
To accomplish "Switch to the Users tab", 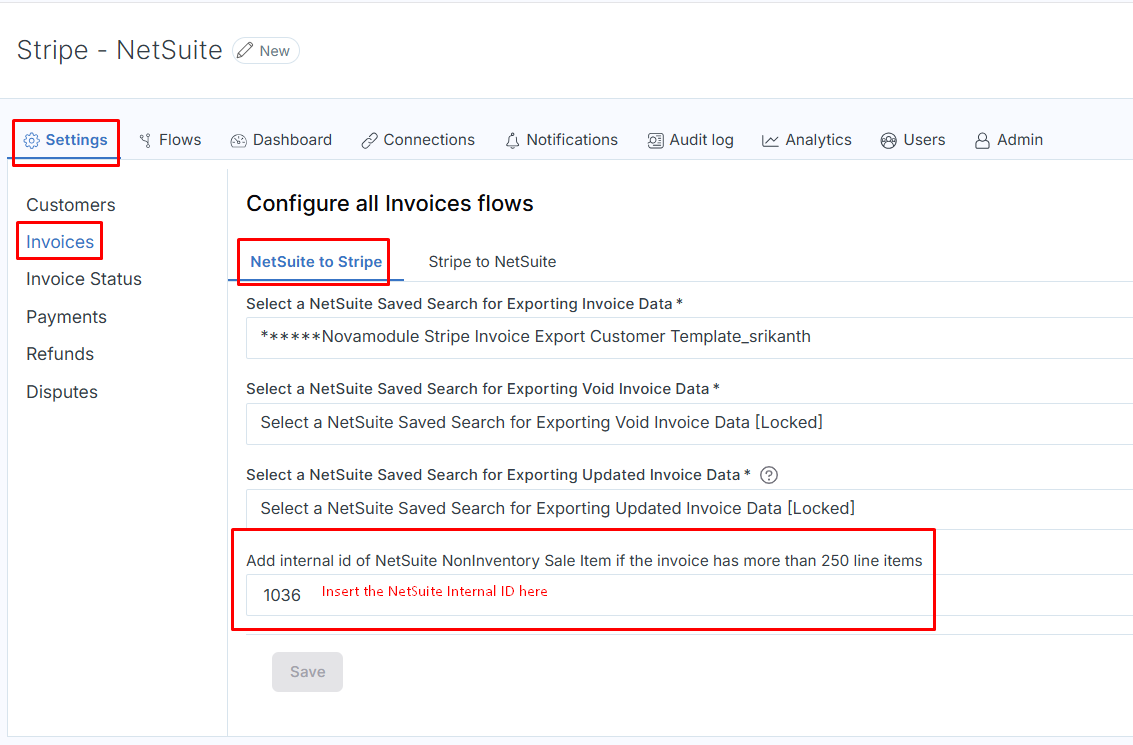I will tap(913, 140).
